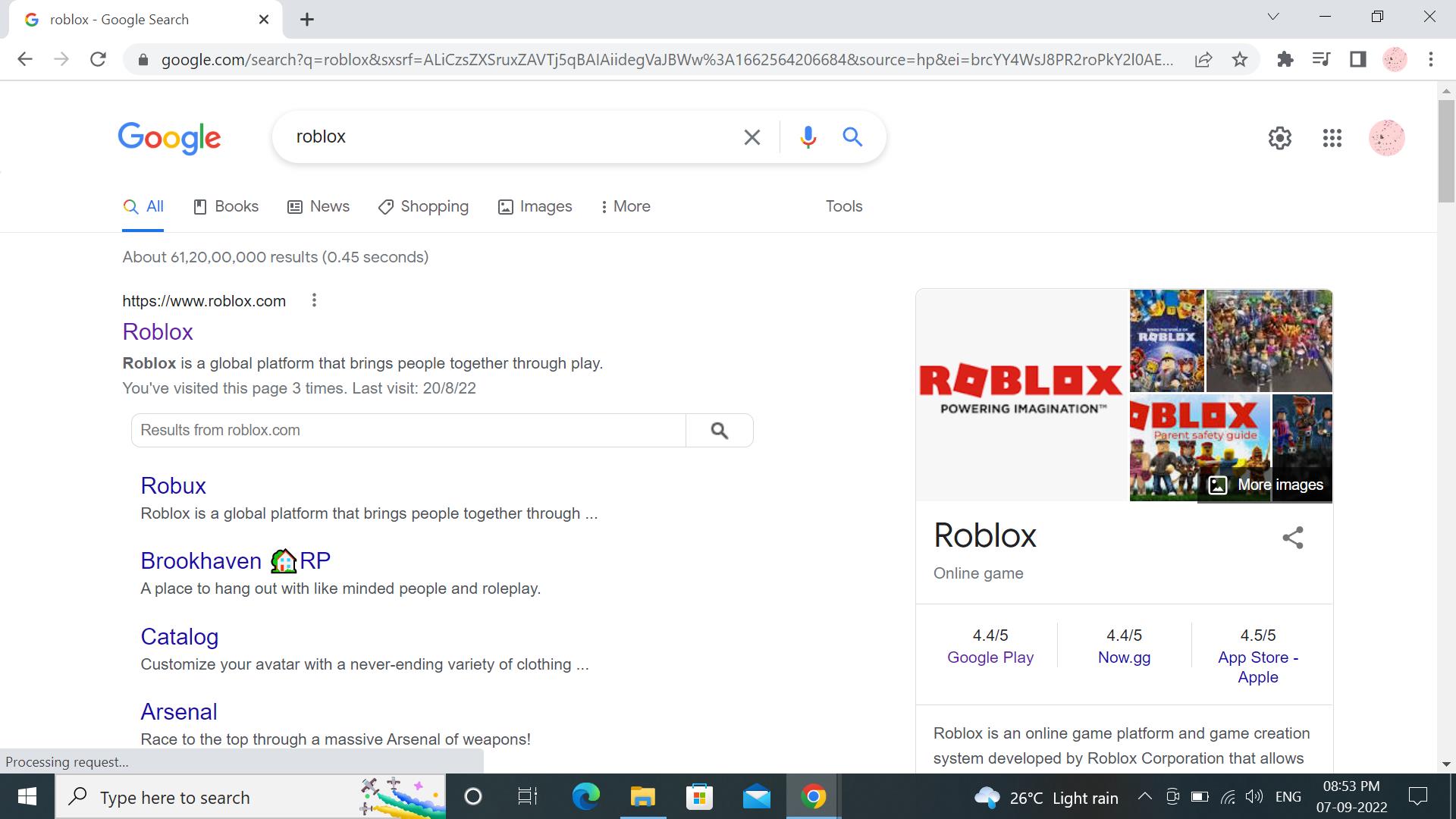Open the Roblox main result link
Viewport: 1456px width, 819px height.
click(x=158, y=332)
